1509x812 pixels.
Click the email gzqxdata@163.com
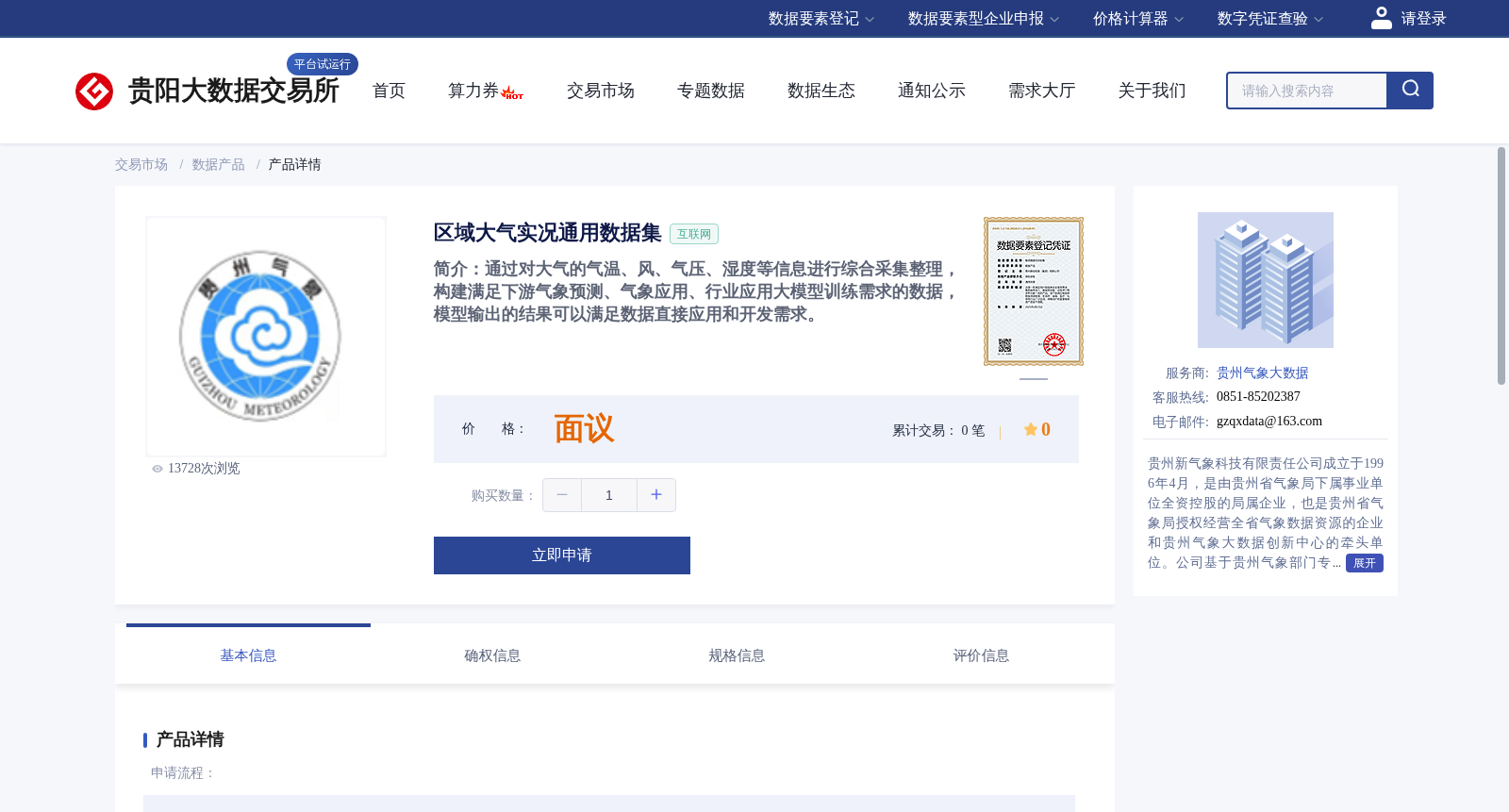point(1269,422)
